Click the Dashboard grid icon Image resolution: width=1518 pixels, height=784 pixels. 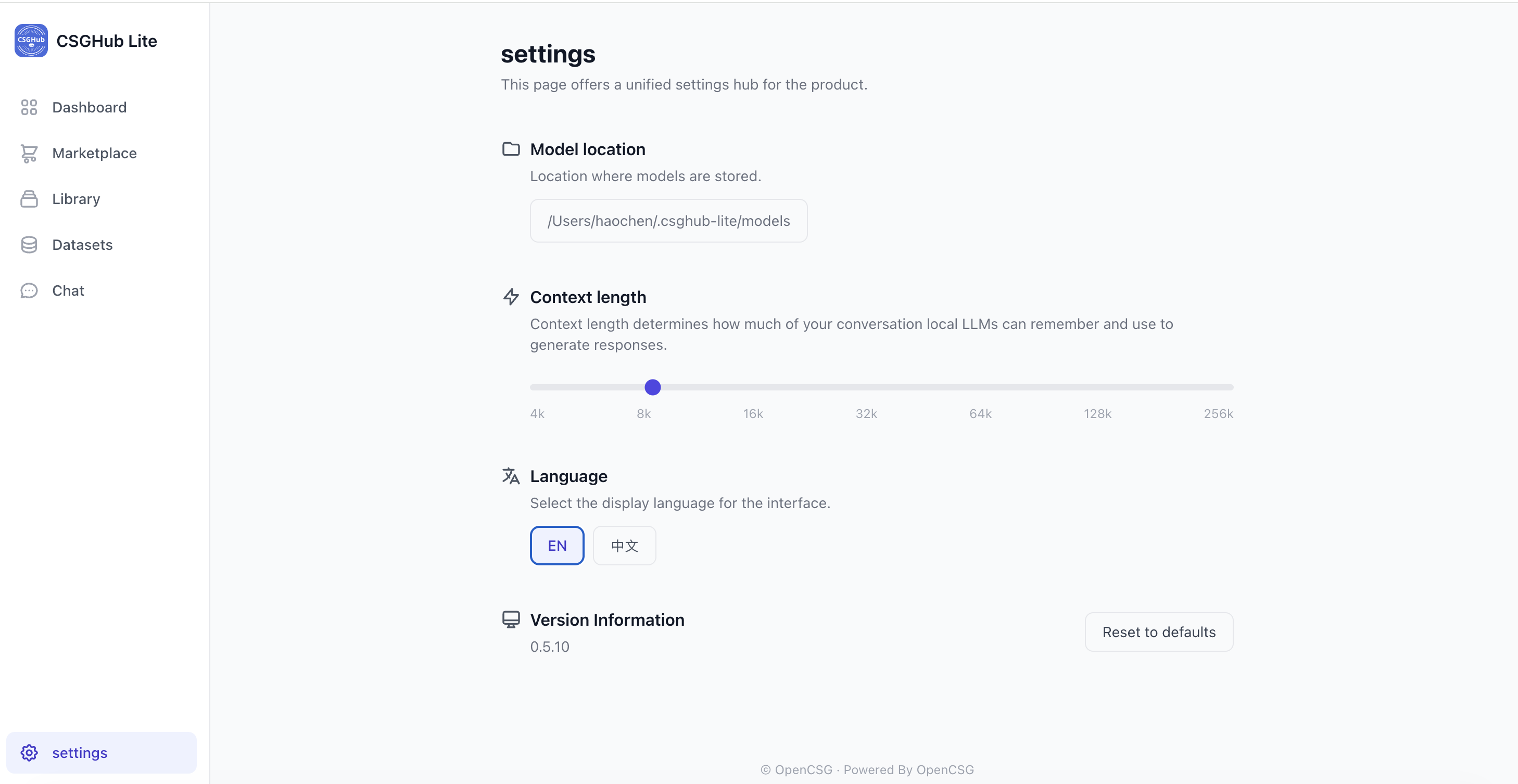click(29, 107)
